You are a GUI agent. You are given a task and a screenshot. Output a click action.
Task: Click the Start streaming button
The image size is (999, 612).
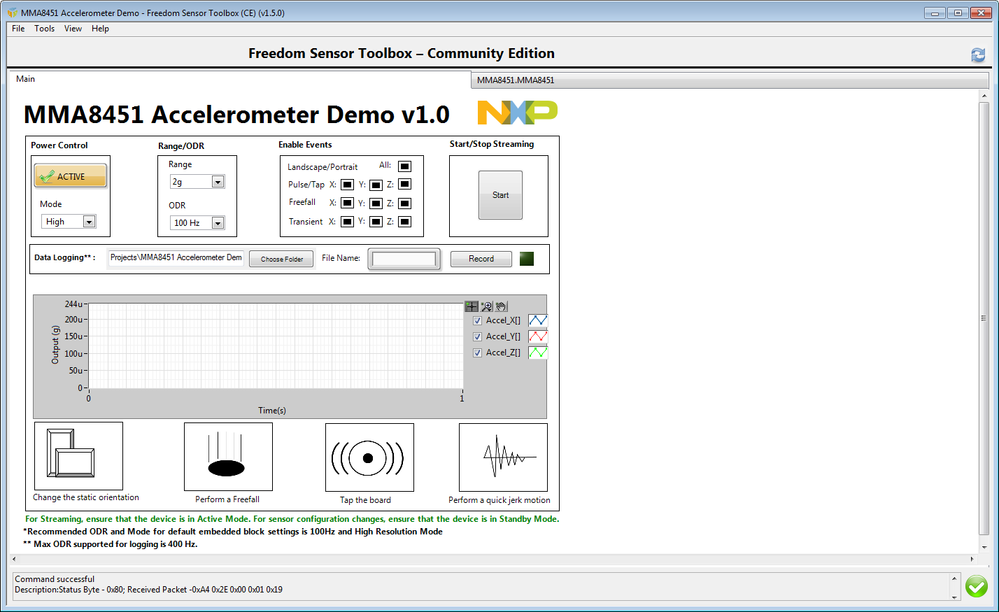[x=500, y=195]
